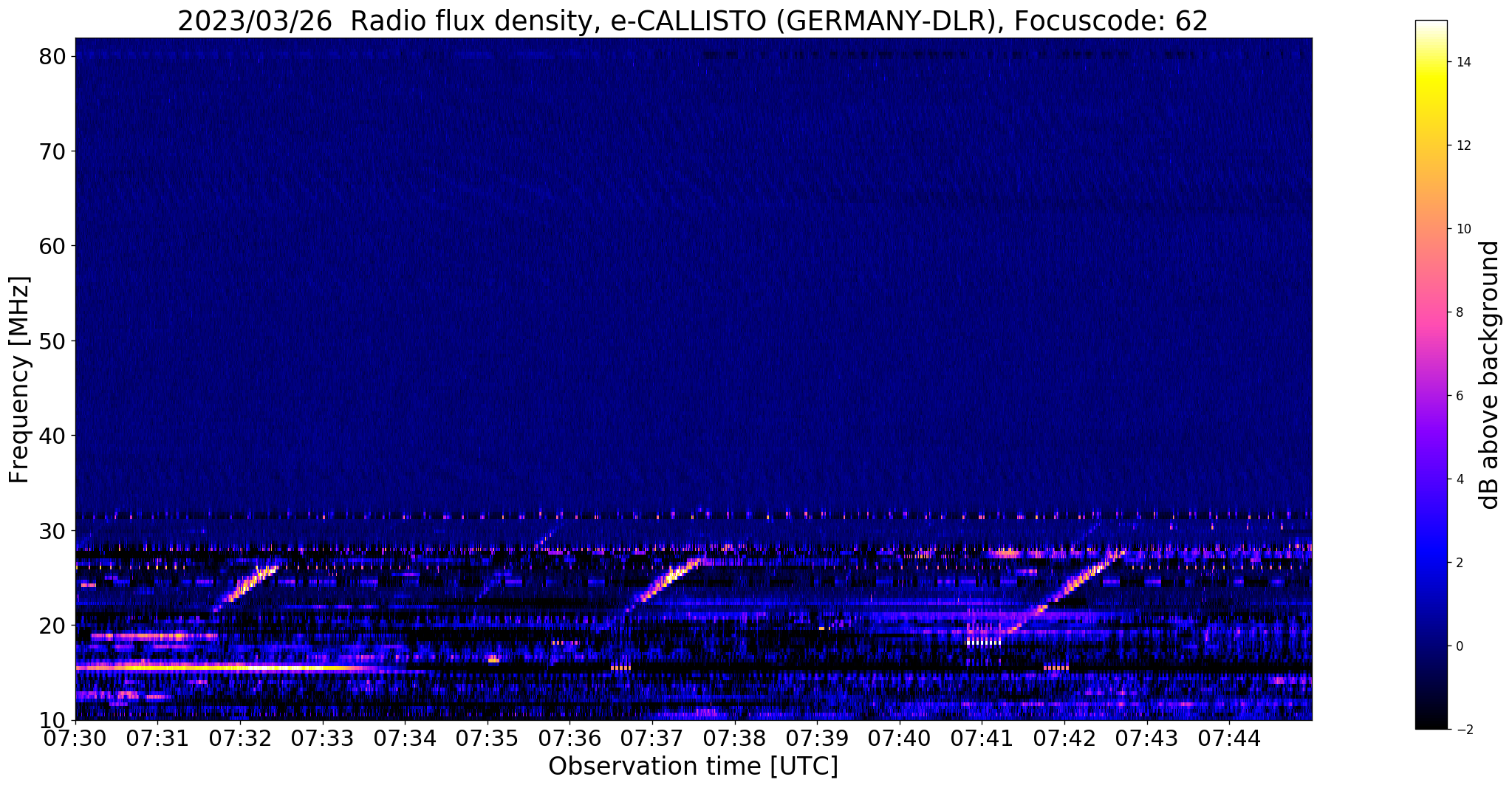
Task: Click the 07:30 time tick label
Action: (x=75, y=738)
